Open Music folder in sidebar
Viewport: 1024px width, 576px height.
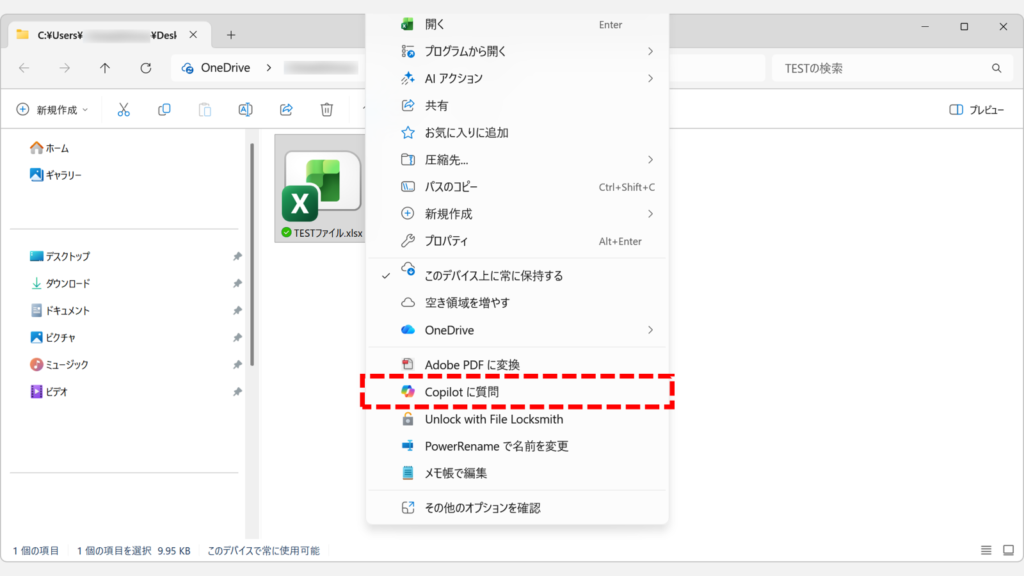tap(59, 365)
